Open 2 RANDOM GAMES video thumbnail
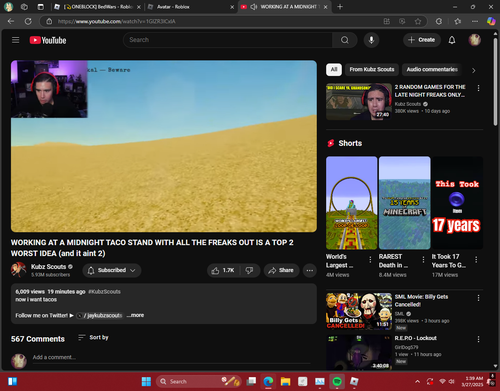This screenshot has height=391, width=500. [359, 101]
